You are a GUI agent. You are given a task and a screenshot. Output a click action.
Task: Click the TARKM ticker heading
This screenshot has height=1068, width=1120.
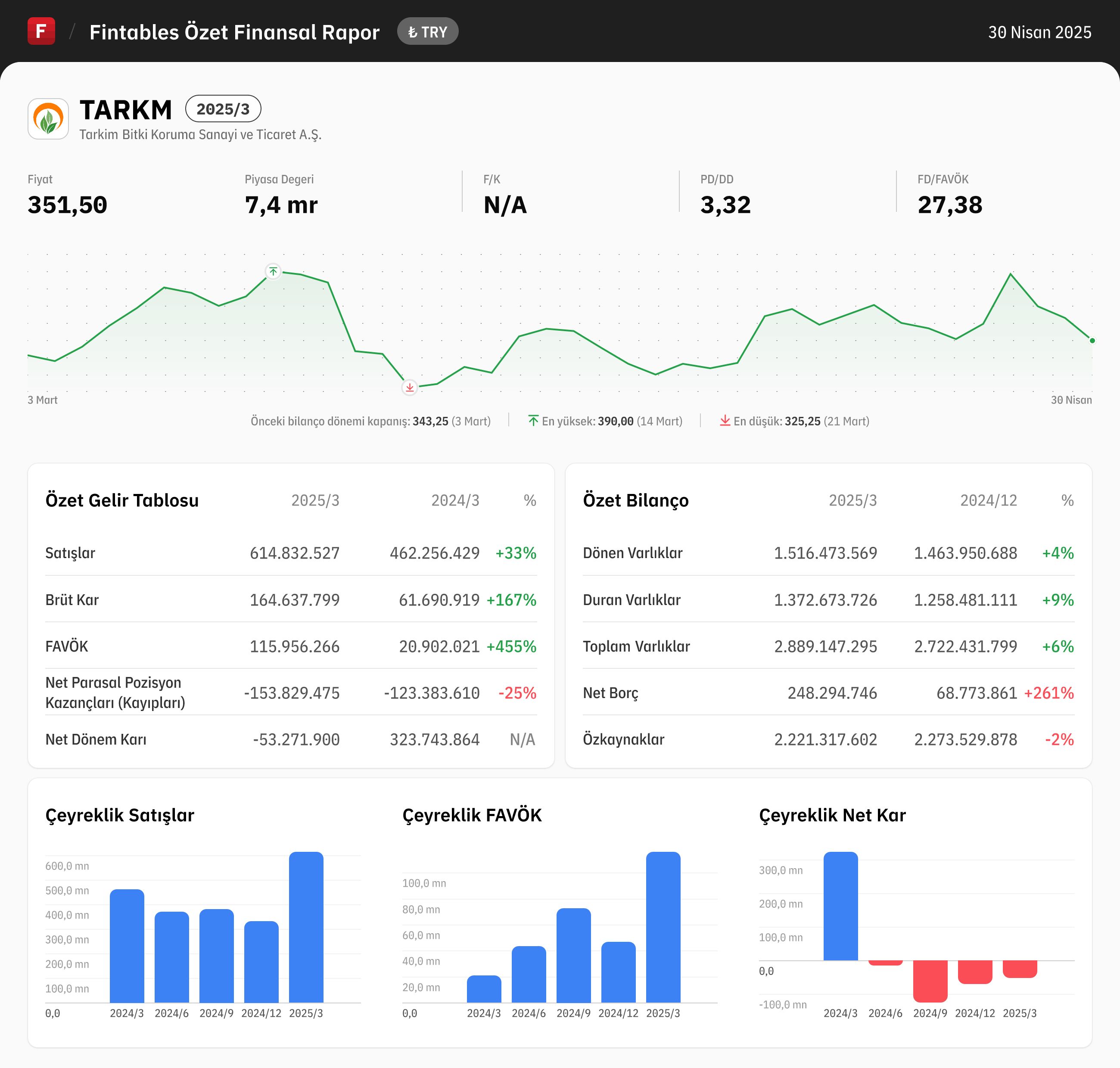click(126, 110)
